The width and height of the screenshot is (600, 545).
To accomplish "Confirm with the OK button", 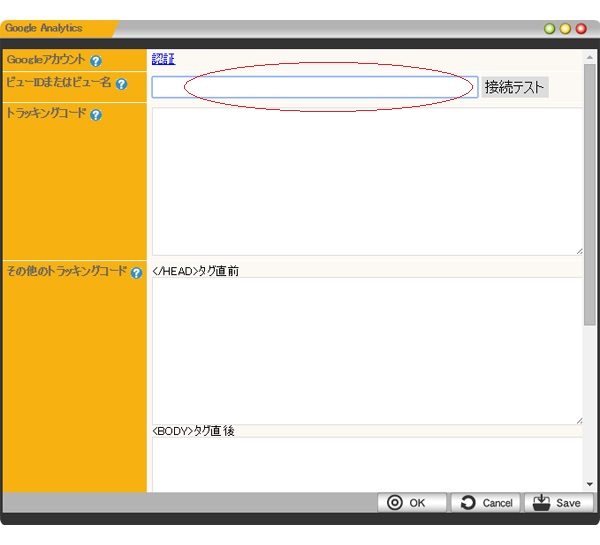I will (412, 503).
